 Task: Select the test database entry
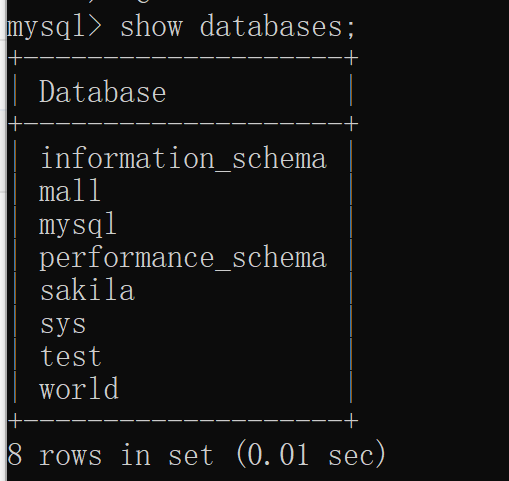tap(71, 356)
